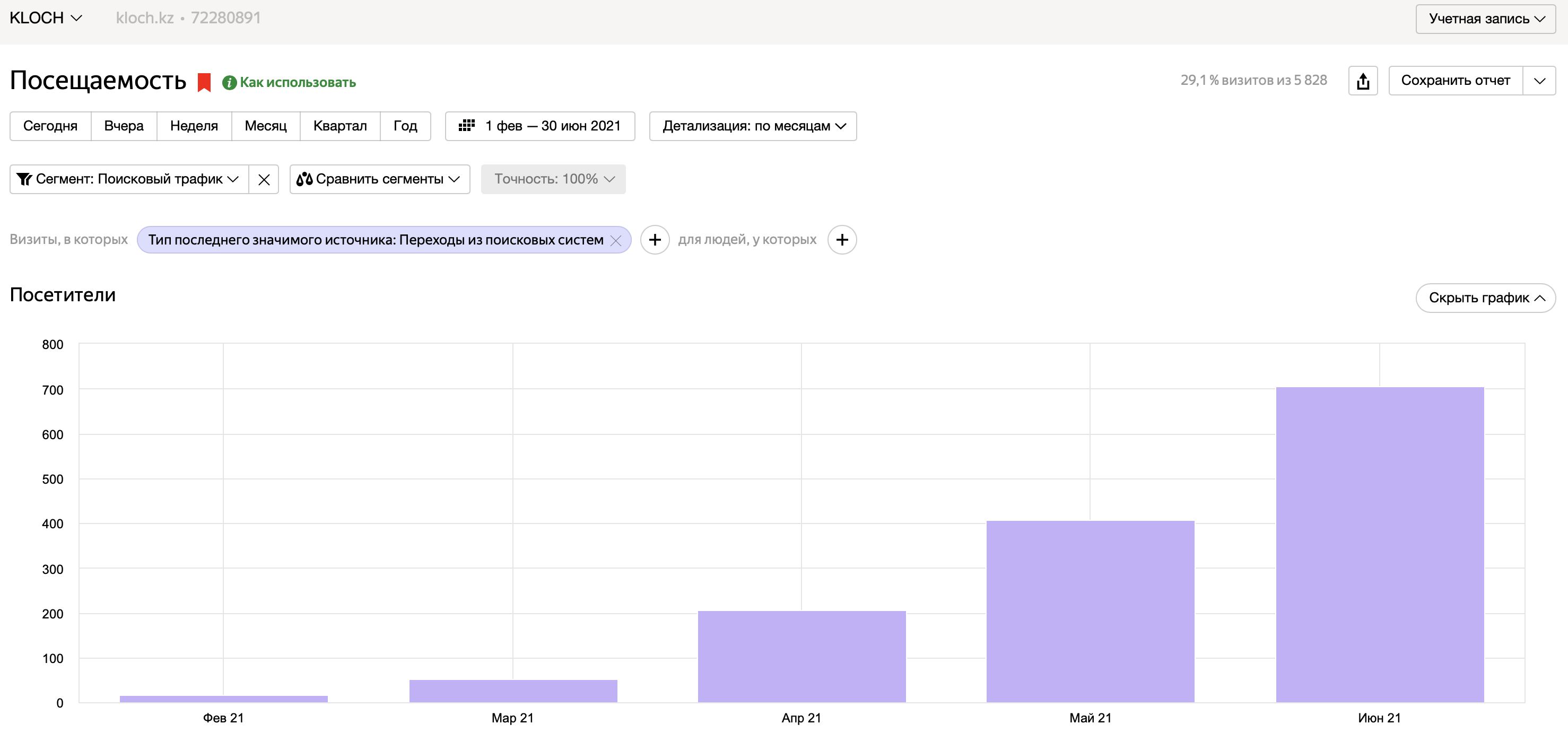Click the export/share report icon
Viewport: 1568px width, 733px height.
tap(1362, 81)
